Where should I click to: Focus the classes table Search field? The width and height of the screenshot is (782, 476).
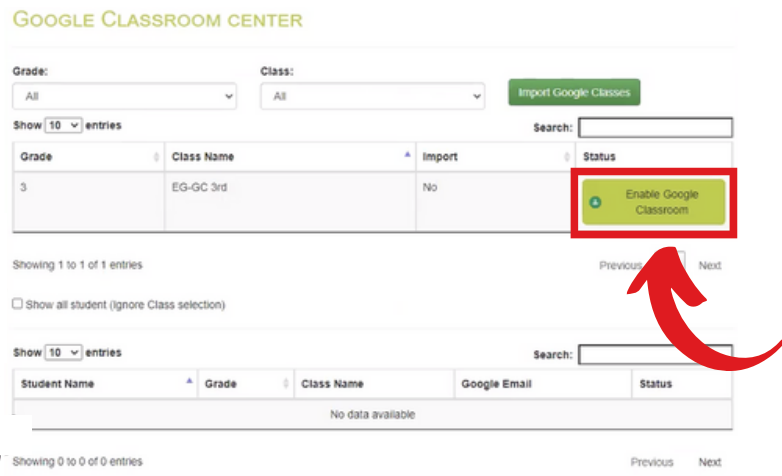coord(655,128)
